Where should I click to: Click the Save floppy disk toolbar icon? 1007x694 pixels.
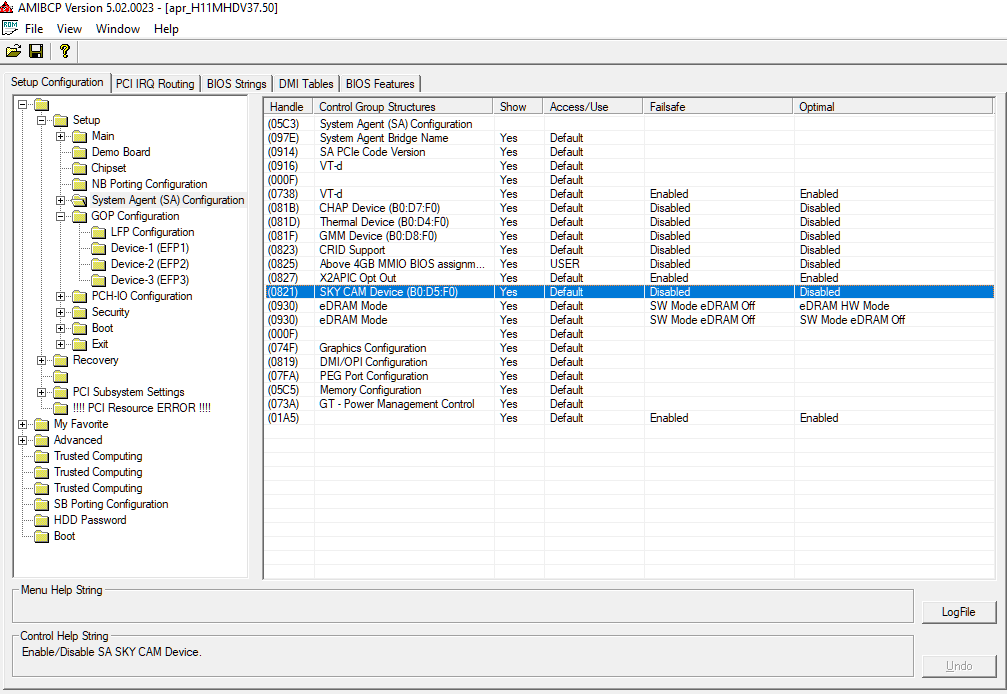point(37,51)
